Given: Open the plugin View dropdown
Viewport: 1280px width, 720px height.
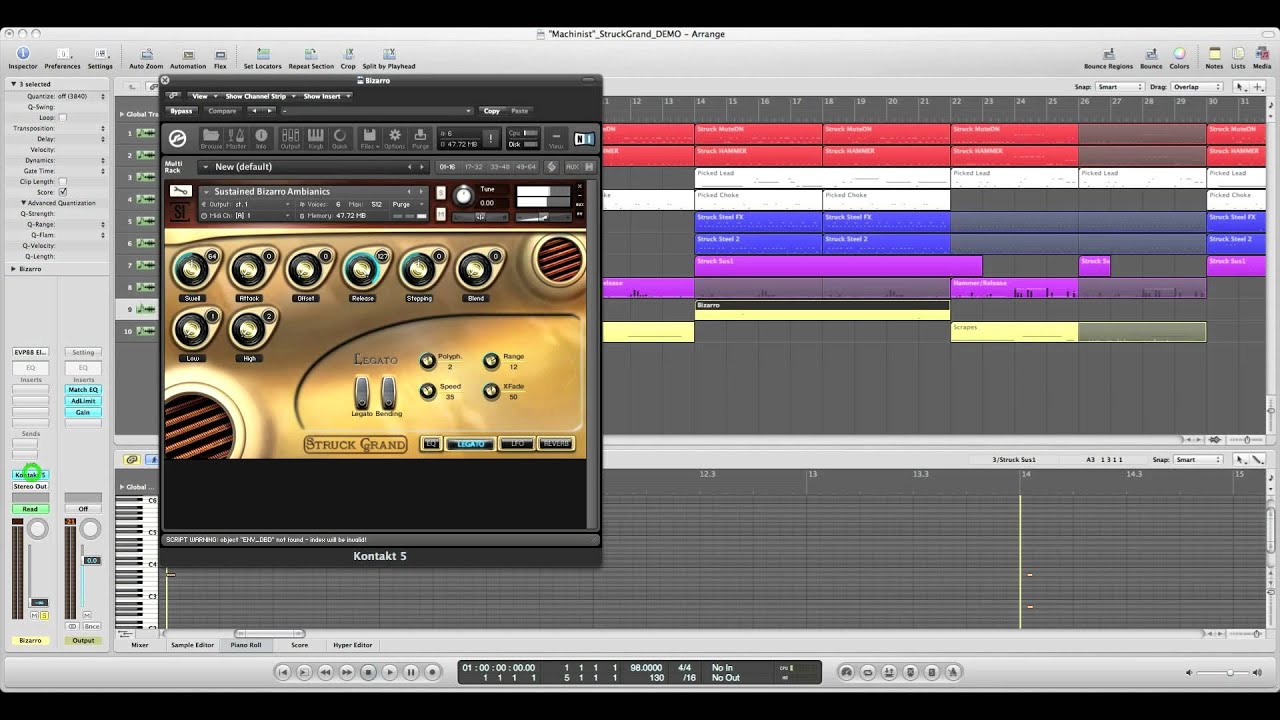Looking at the screenshot, I should tap(202, 96).
